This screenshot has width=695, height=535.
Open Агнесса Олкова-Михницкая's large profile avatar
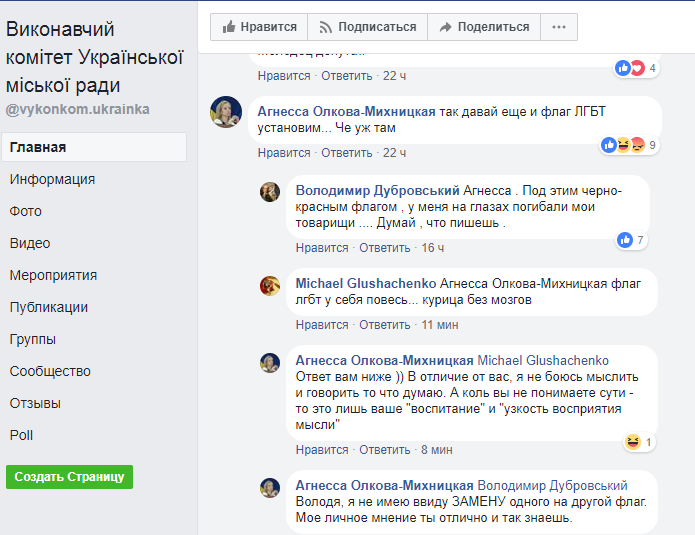225,112
